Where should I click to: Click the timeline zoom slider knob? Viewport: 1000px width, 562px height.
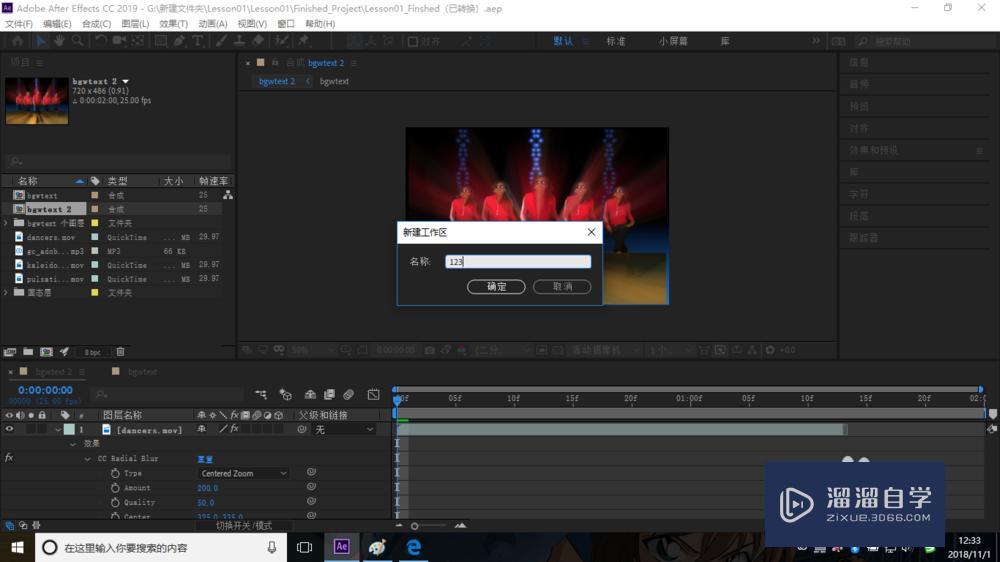tap(415, 526)
